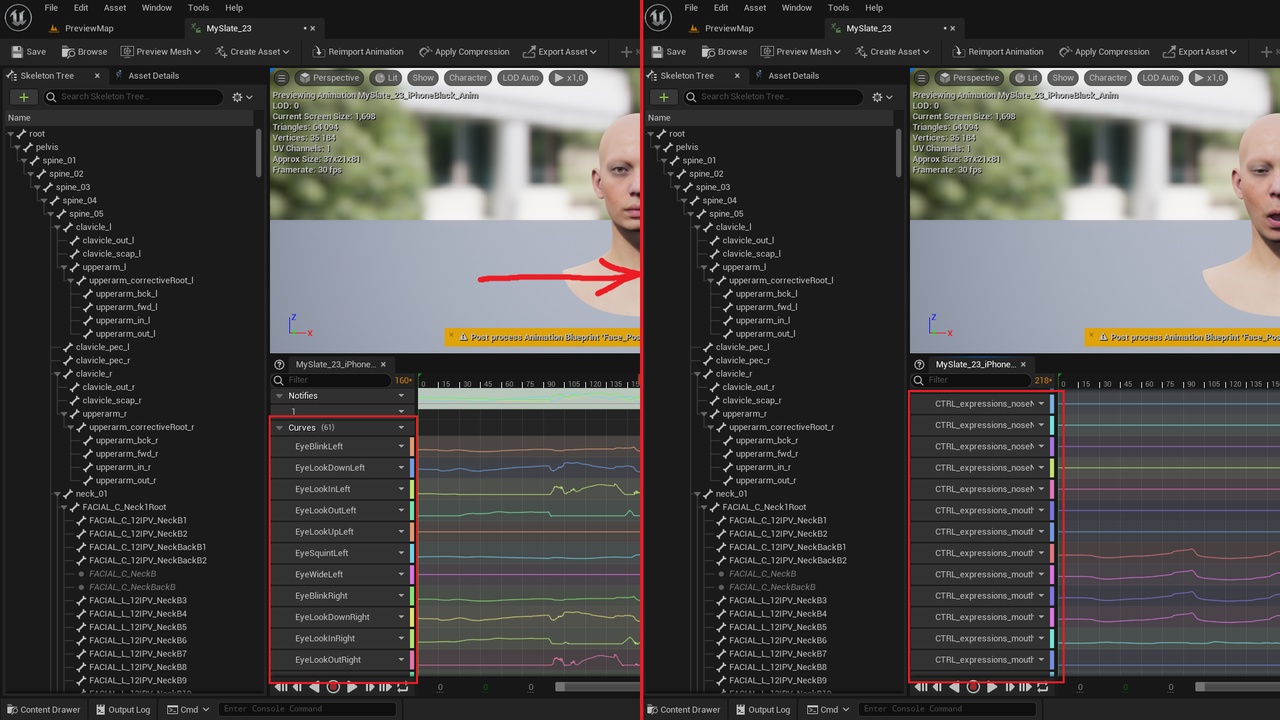Click the EyeSquintLeft curve color strip
This screenshot has height=720, width=1280.
click(x=412, y=553)
